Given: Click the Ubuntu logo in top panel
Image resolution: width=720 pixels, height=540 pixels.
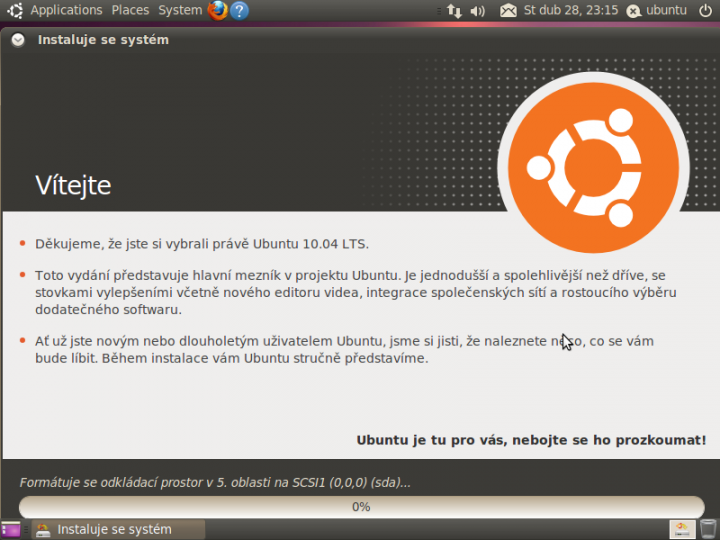Looking at the screenshot, I should (x=15, y=10).
